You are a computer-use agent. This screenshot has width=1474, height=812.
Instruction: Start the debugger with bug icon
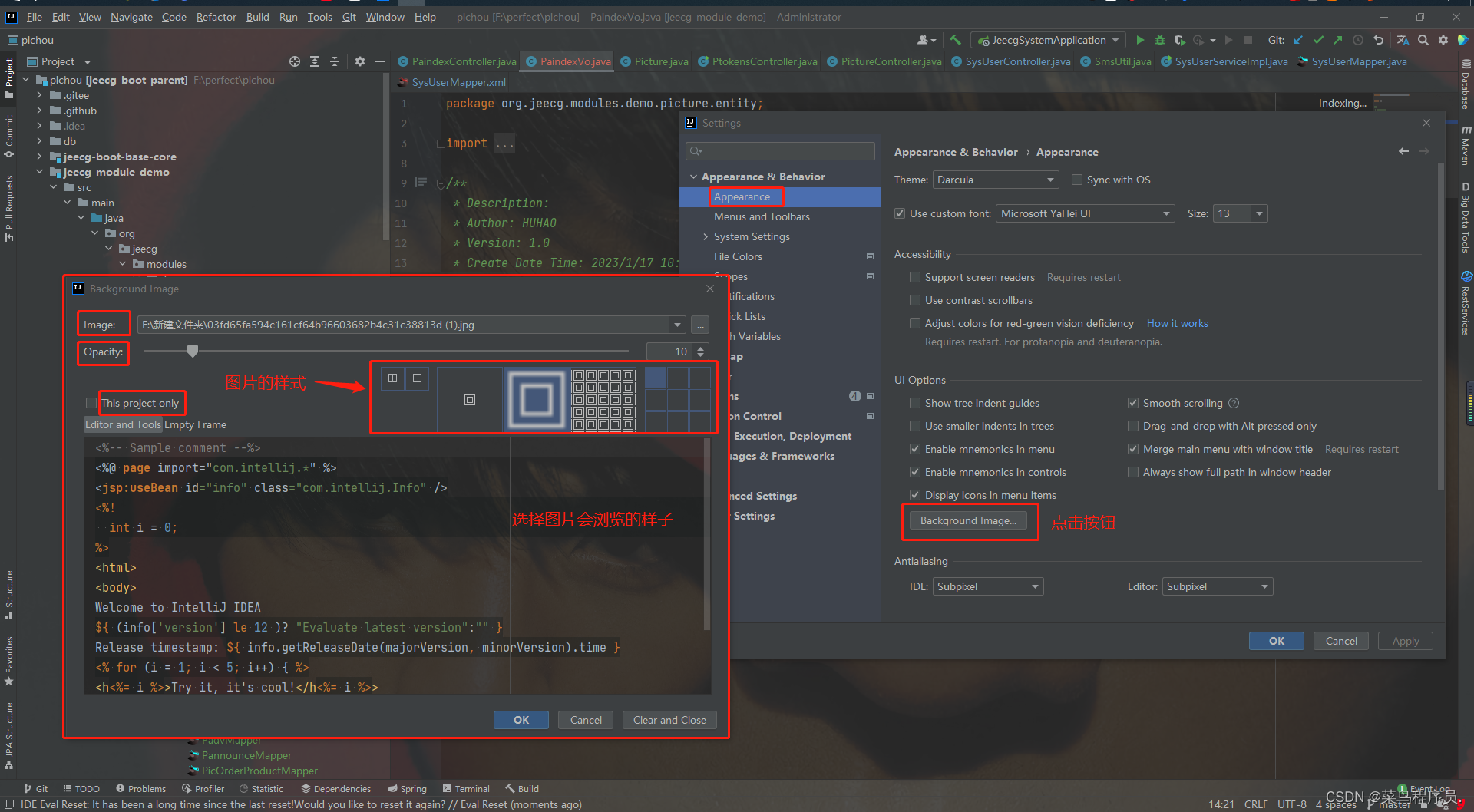pos(1159,39)
